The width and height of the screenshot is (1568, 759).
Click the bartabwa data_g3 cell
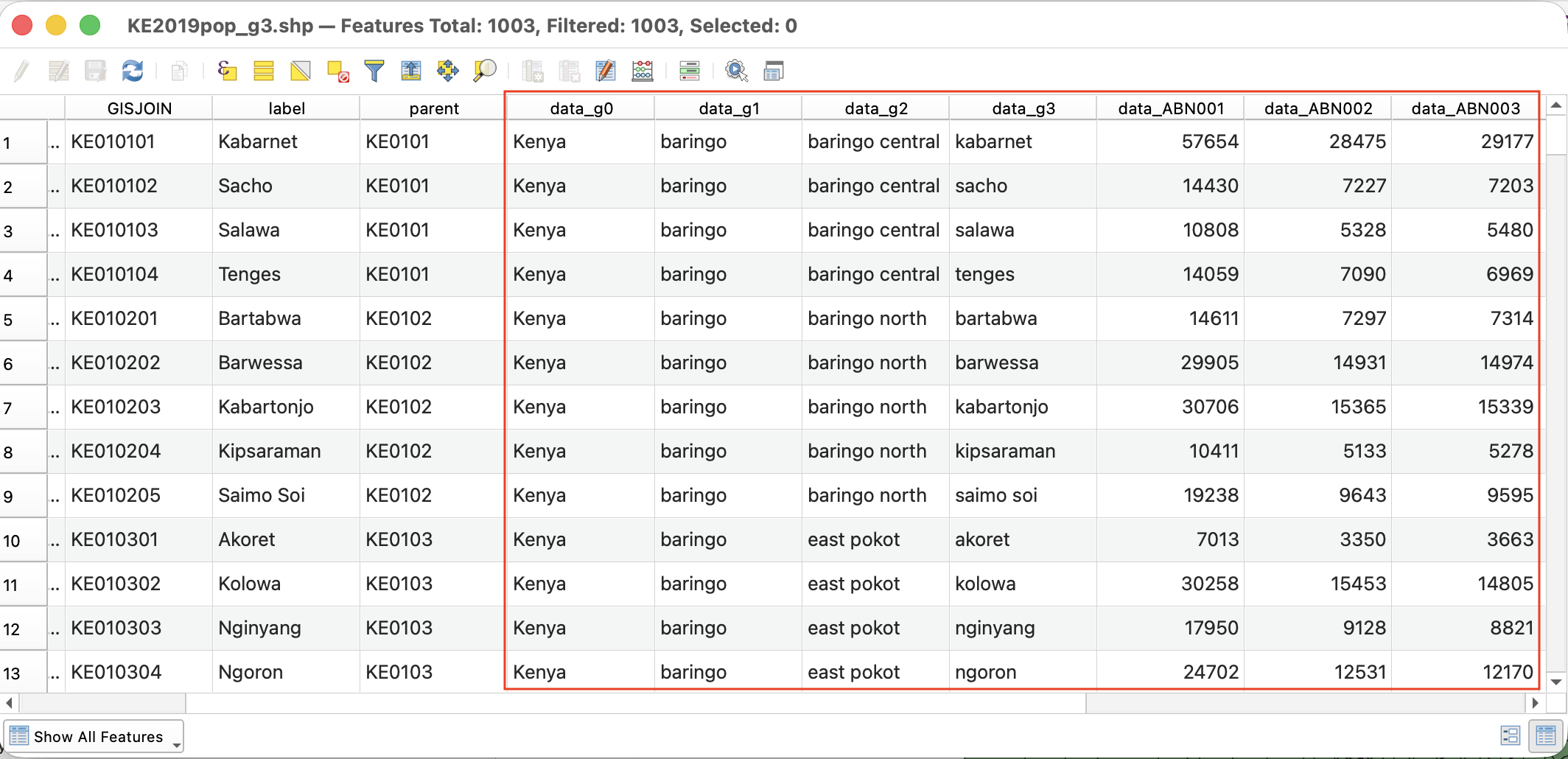tap(1023, 318)
